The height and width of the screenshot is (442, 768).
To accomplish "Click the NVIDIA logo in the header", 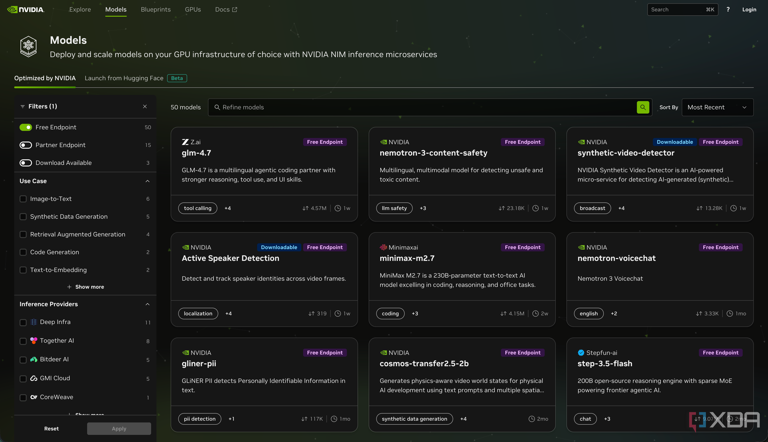I will 25,9.
